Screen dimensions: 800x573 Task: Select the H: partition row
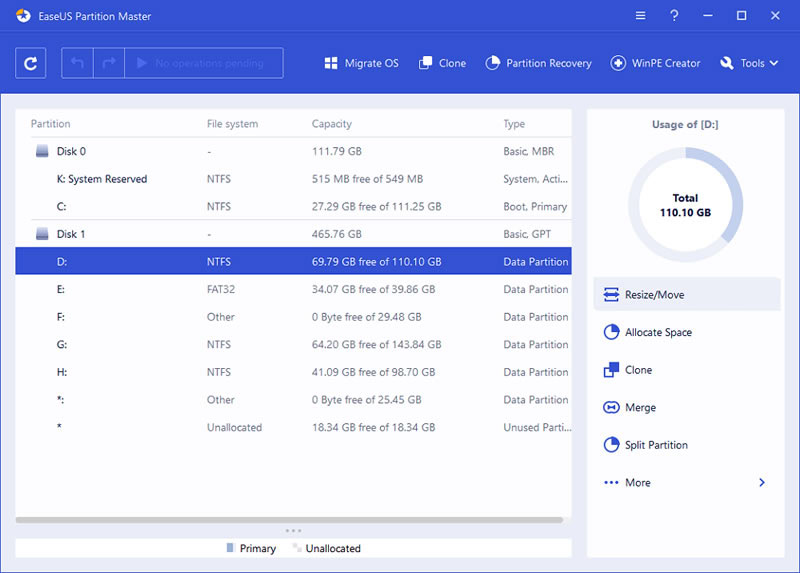[293, 372]
